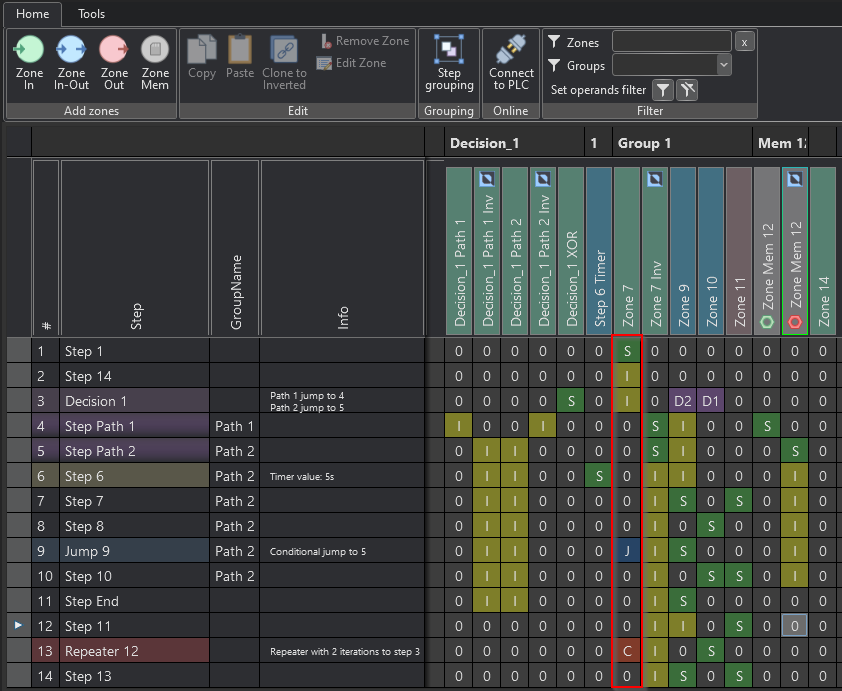
Task: Click the D2 cell in Decision 1 row
Action: click(683, 401)
